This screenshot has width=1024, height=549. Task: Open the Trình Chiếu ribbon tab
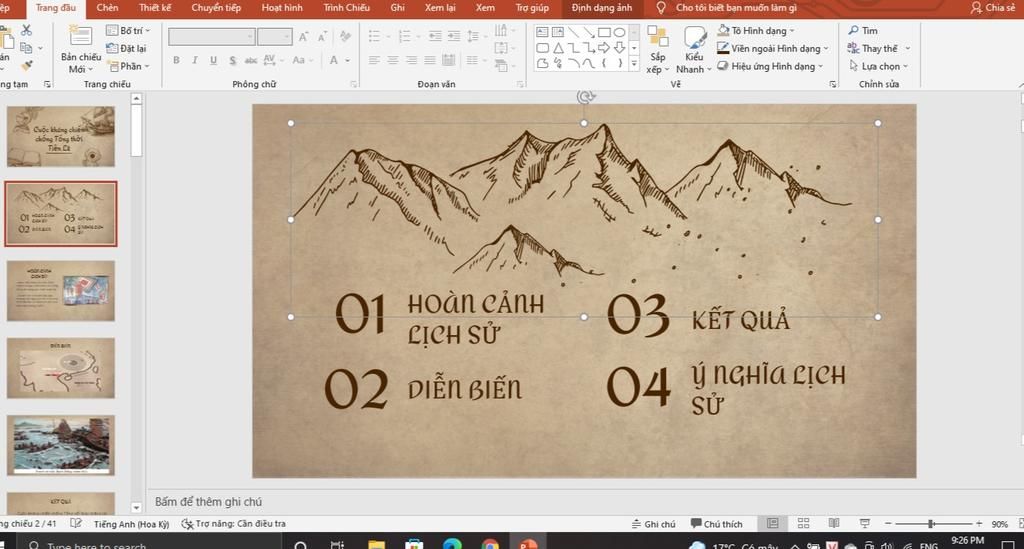coord(347,8)
